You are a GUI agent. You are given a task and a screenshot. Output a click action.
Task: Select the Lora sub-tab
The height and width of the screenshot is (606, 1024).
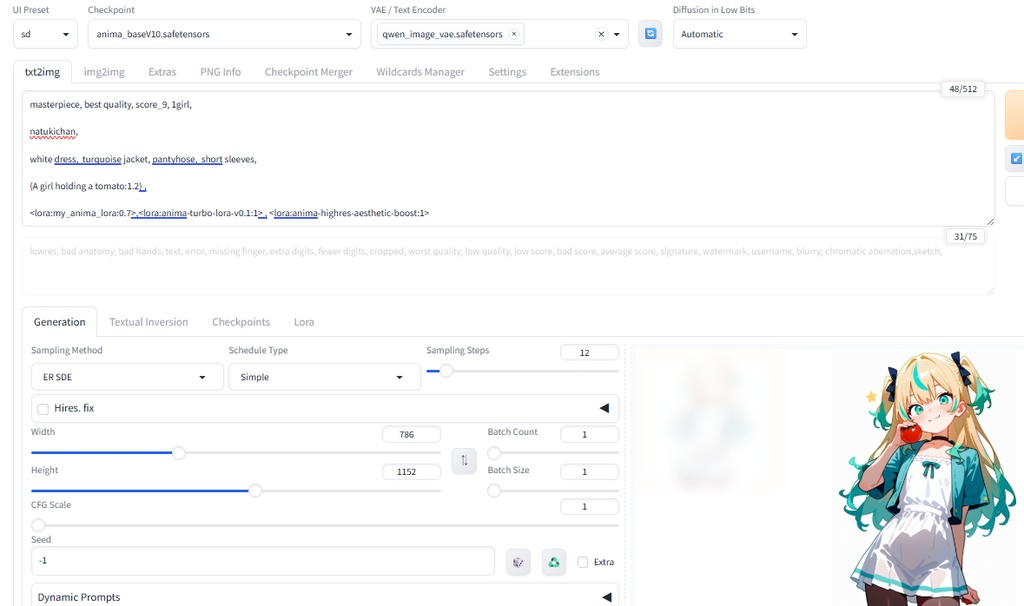click(x=304, y=322)
